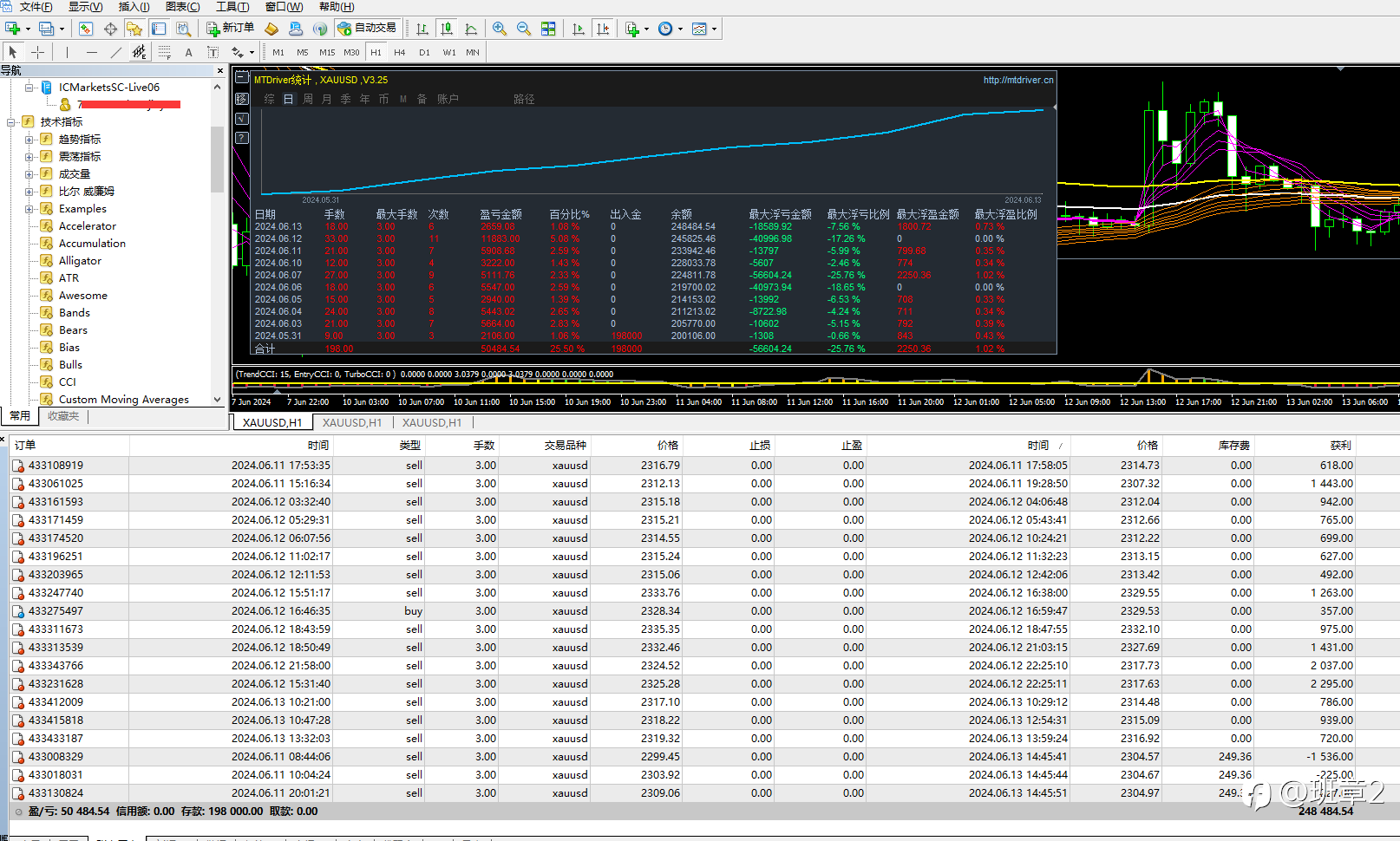Viewport: 1400px width, 841px height.
Task: Click the zoom out magnifier icon
Action: [x=524, y=29]
